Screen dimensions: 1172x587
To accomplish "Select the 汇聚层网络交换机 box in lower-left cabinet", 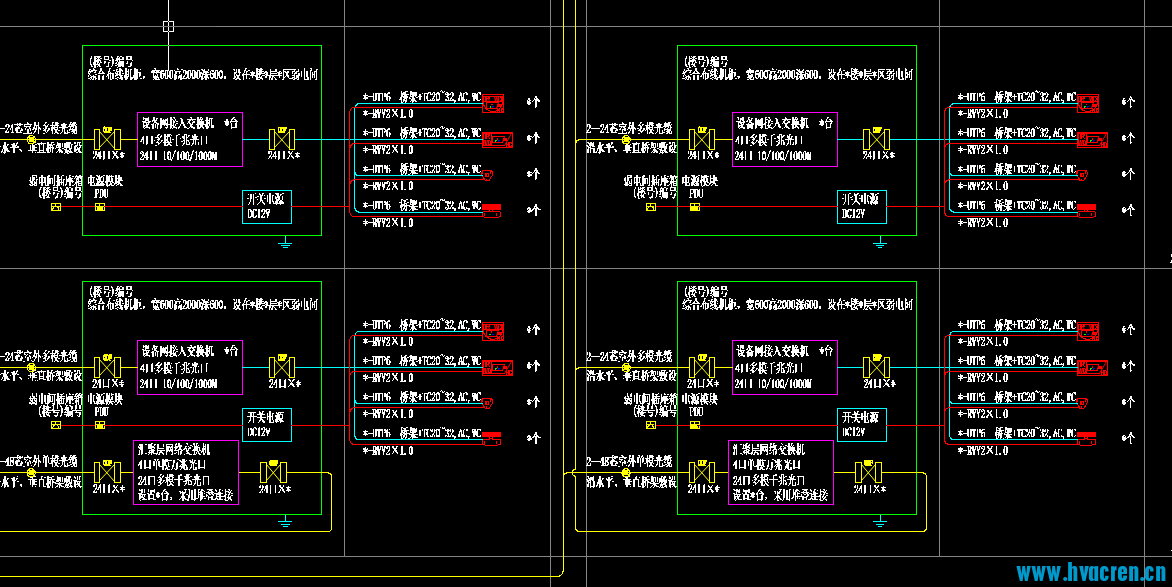I will [186, 472].
